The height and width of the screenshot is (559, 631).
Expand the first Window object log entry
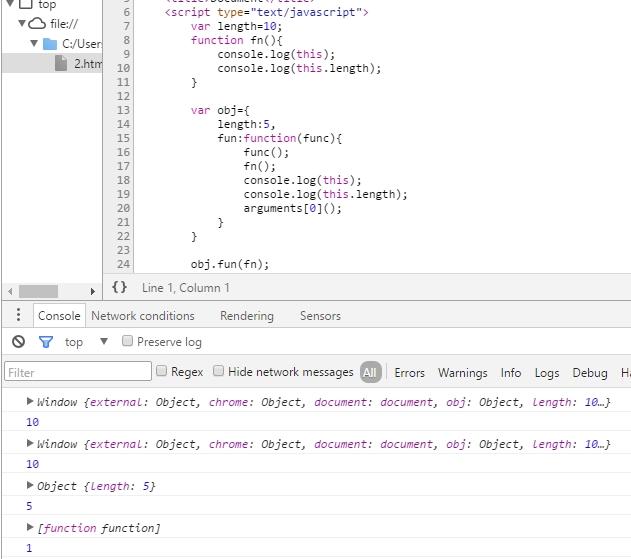[x=29, y=401]
